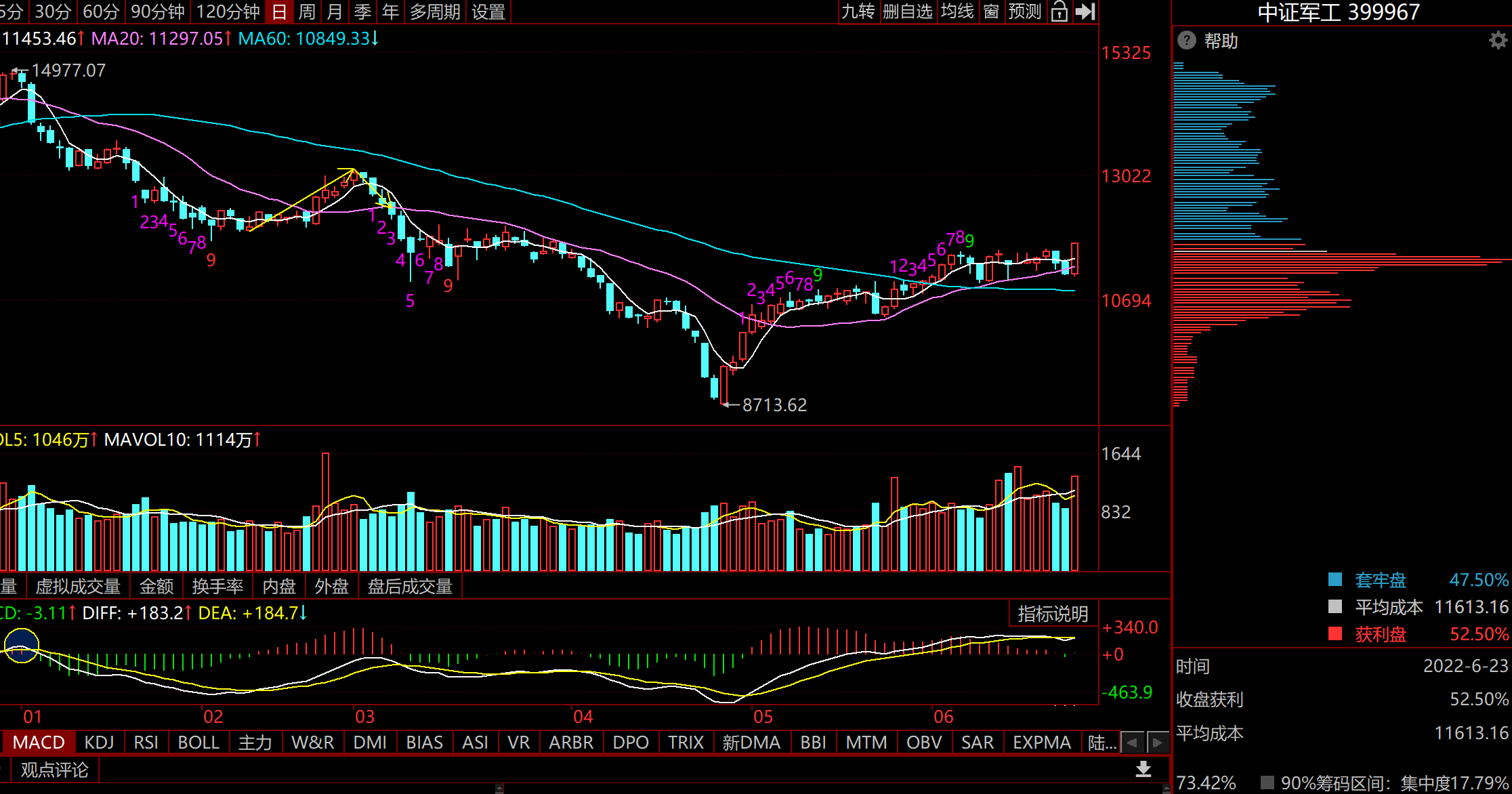Viewport: 1512px width, 794px height.
Task: Open the 多周期 multi-period options
Action: pyautogui.click(x=435, y=12)
